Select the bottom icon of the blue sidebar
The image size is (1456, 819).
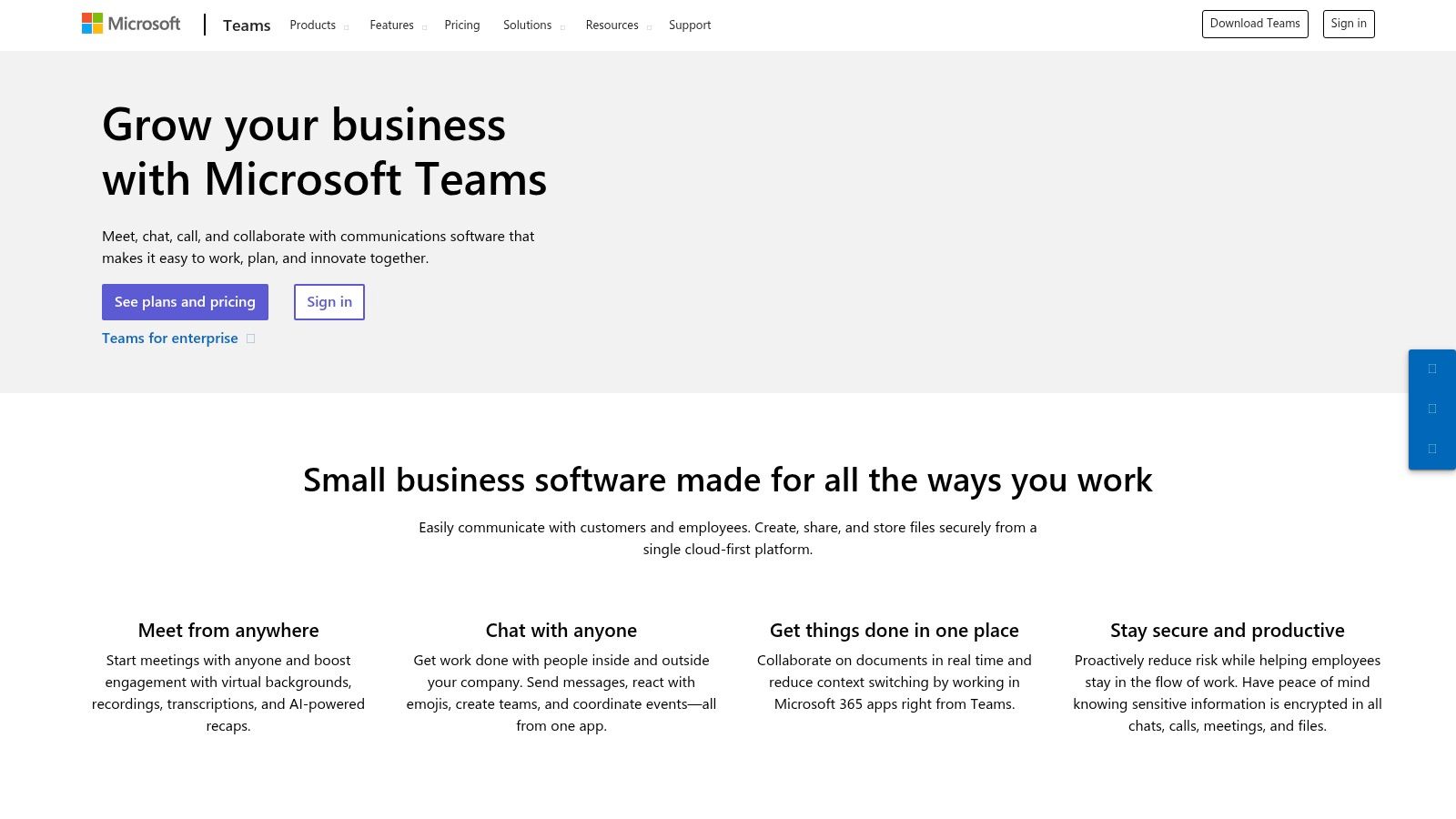(x=1433, y=446)
